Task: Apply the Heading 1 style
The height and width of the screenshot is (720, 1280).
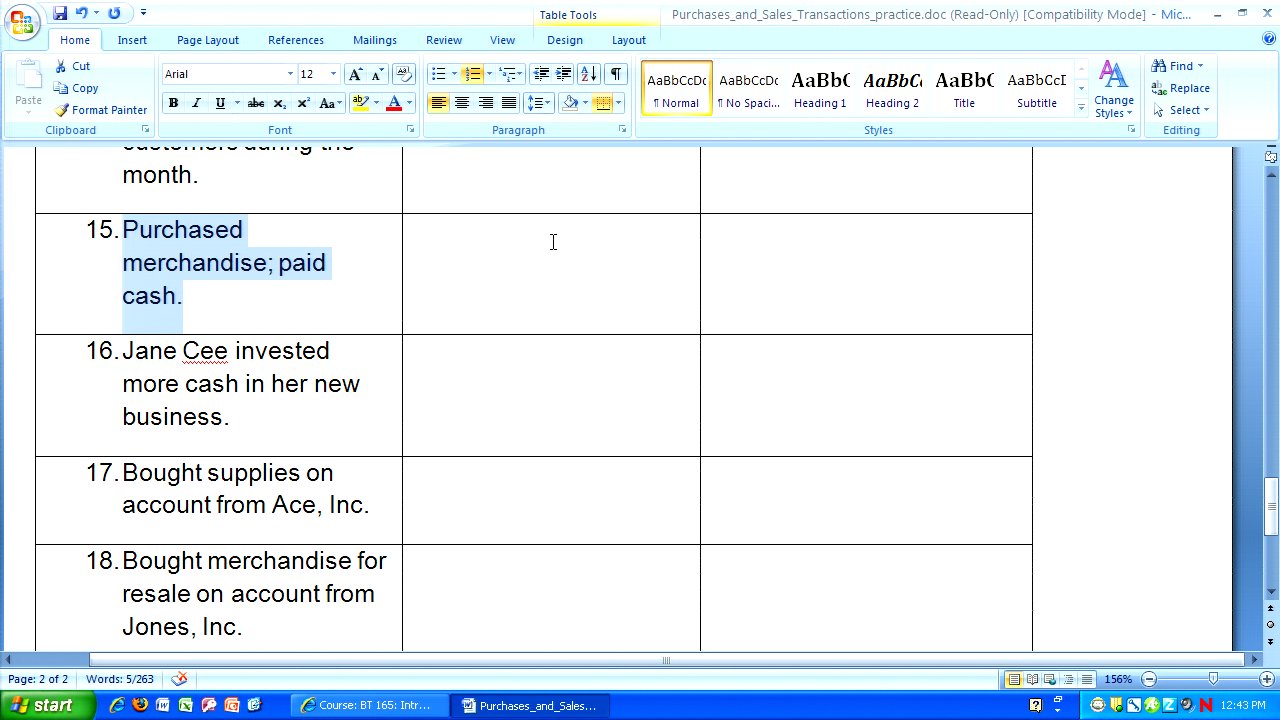Action: pyautogui.click(x=820, y=88)
